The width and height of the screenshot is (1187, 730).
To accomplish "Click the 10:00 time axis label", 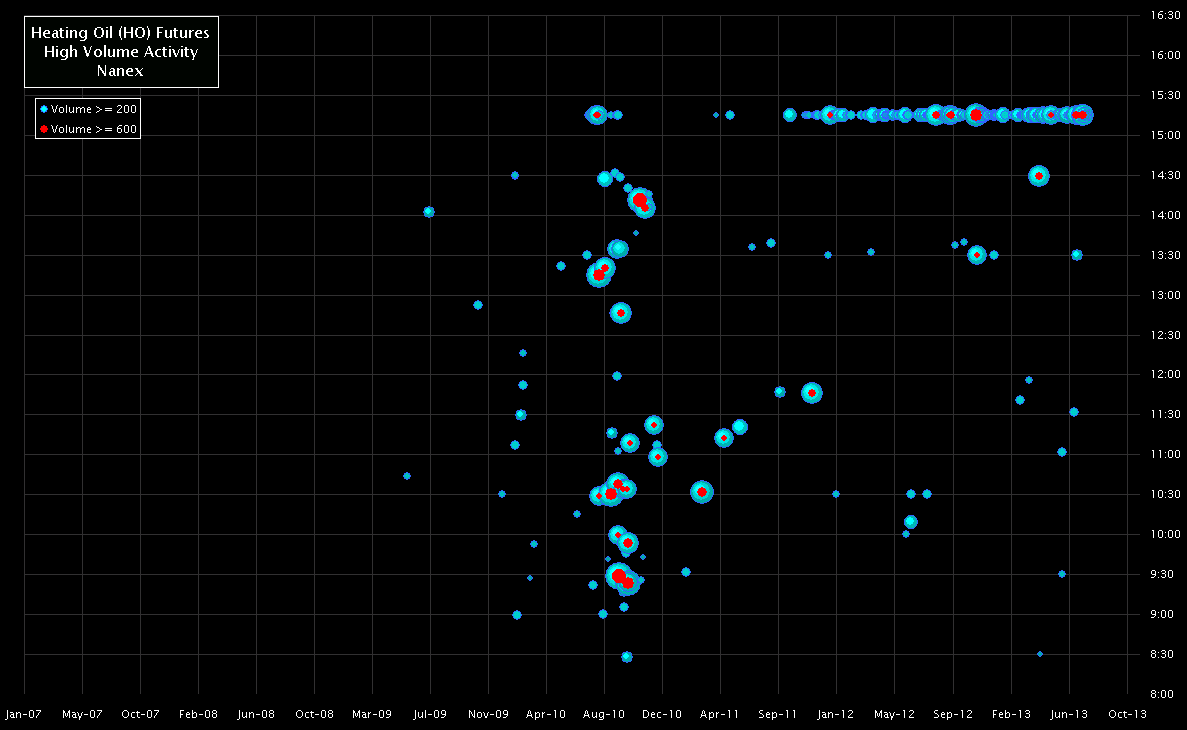I will click(1165, 534).
